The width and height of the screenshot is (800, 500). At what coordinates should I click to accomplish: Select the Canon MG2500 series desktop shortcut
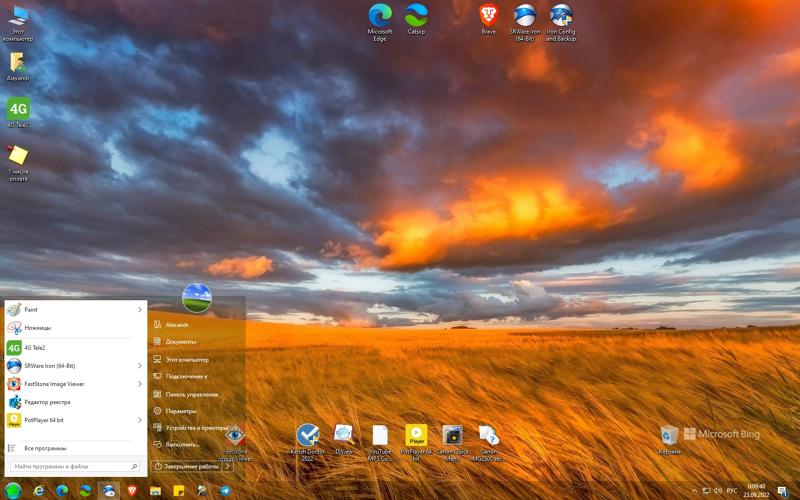[488, 442]
